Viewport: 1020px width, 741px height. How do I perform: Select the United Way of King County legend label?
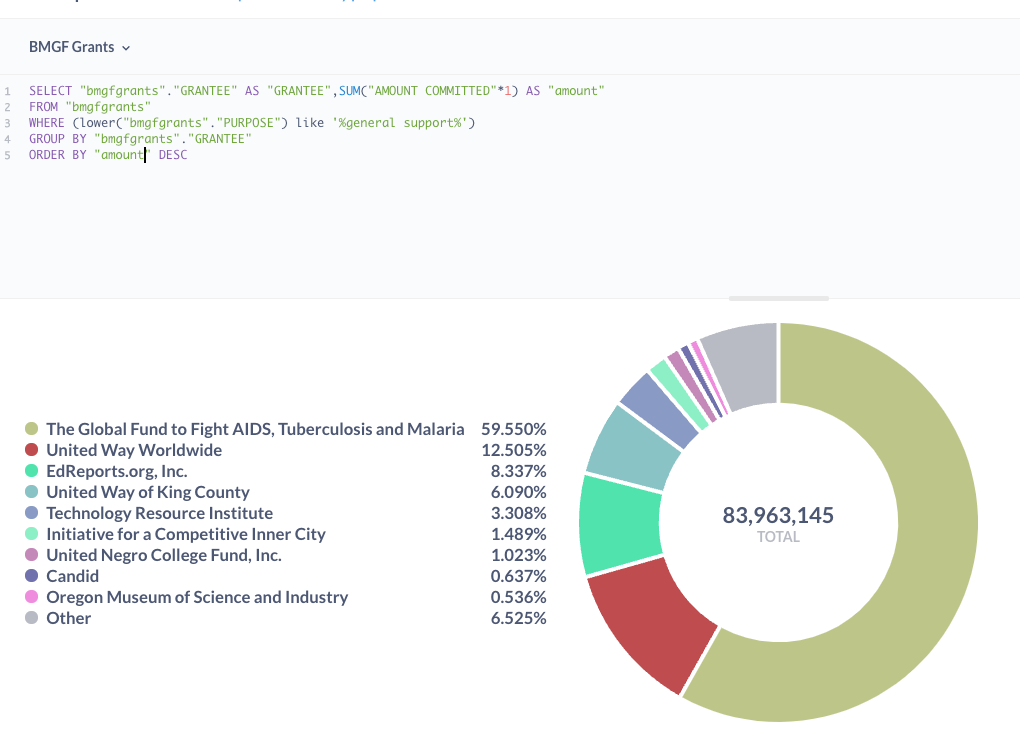click(147, 492)
